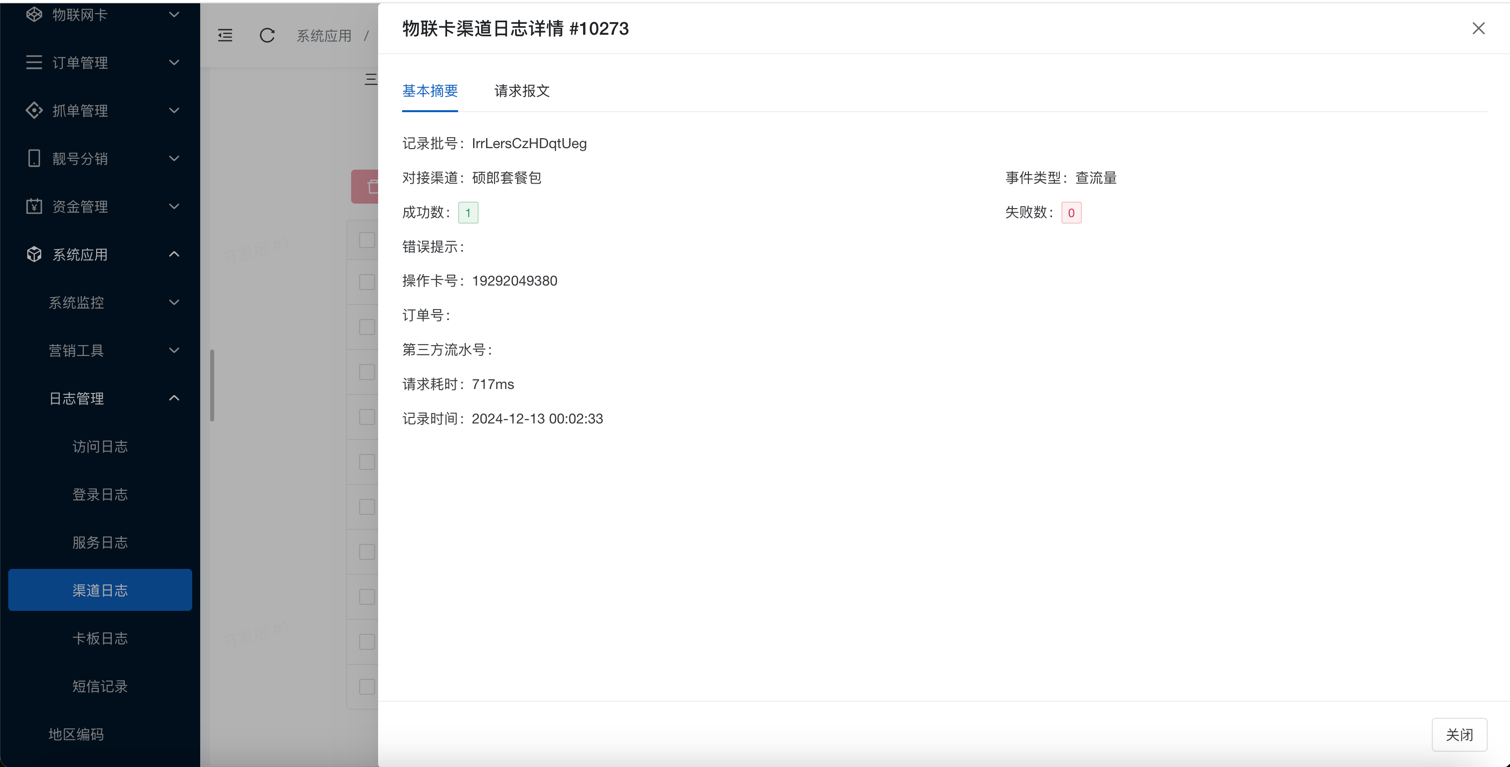Image resolution: width=1510 pixels, height=767 pixels.
Task: Click the 物联网卡 cube icon in sidebar
Action: (x=34, y=14)
